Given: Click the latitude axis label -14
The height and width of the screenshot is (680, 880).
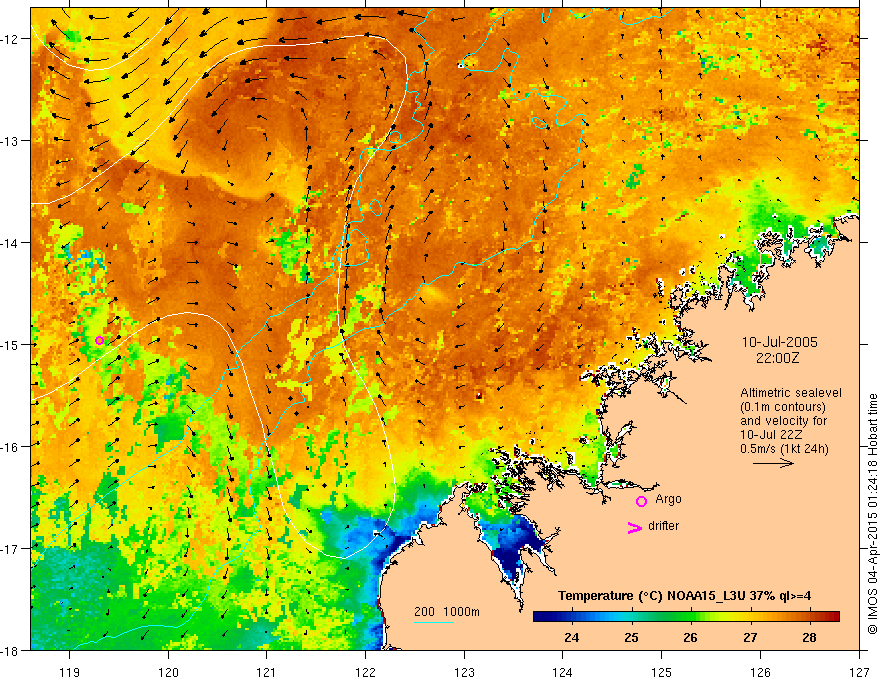Looking at the screenshot, I should tap(9, 243).
